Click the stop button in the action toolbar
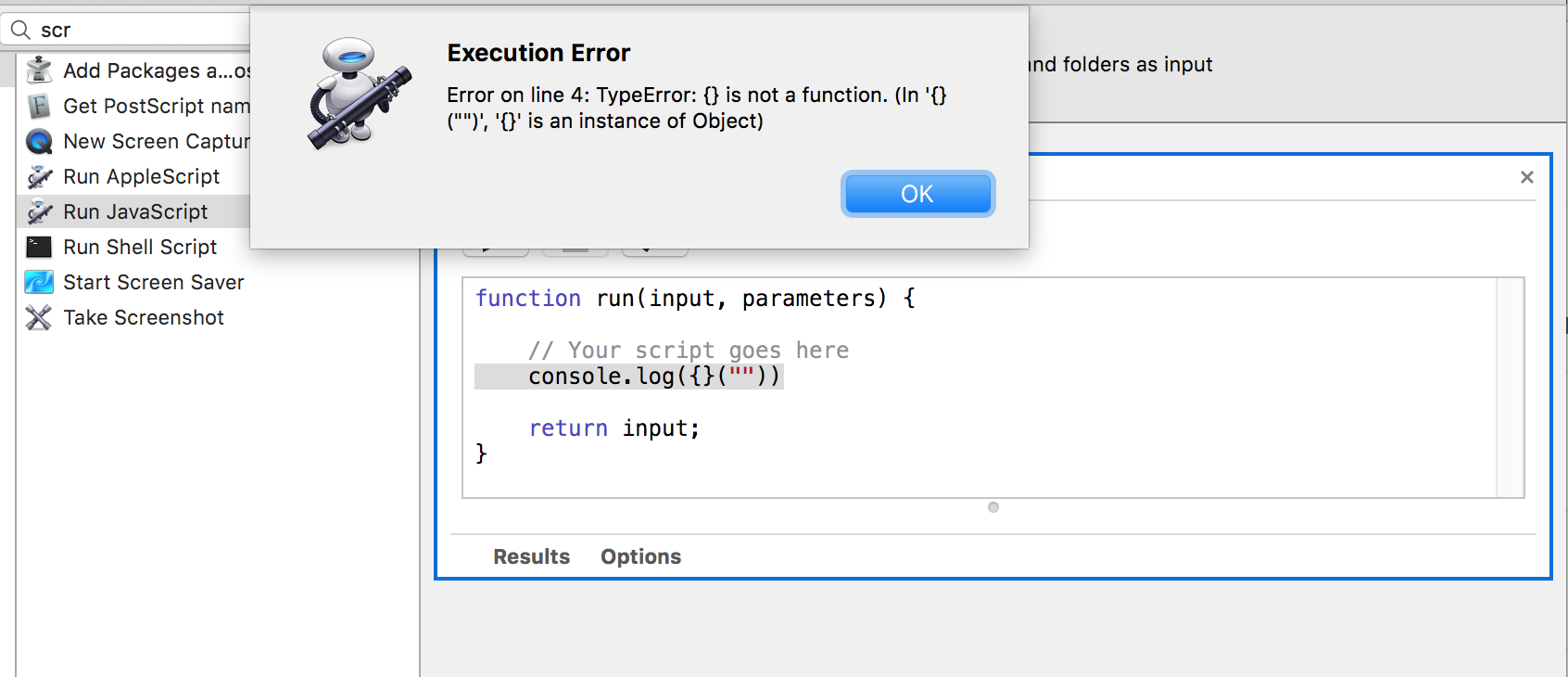The height and width of the screenshot is (677, 1568). pos(575,245)
